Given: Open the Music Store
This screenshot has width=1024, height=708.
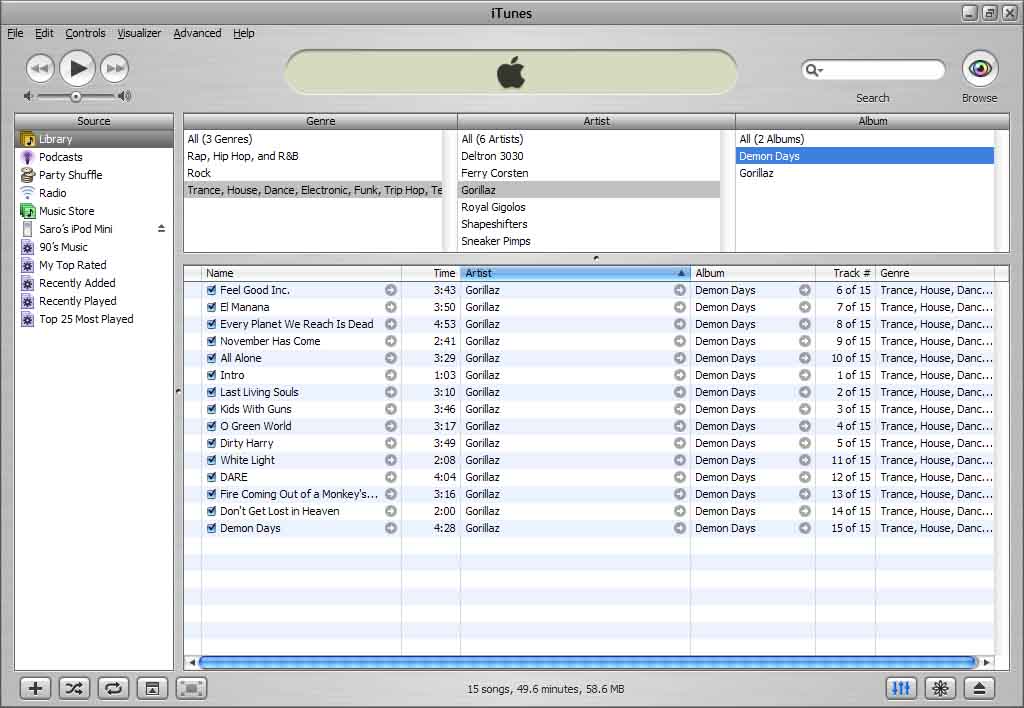Looking at the screenshot, I should [x=67, y=211].
